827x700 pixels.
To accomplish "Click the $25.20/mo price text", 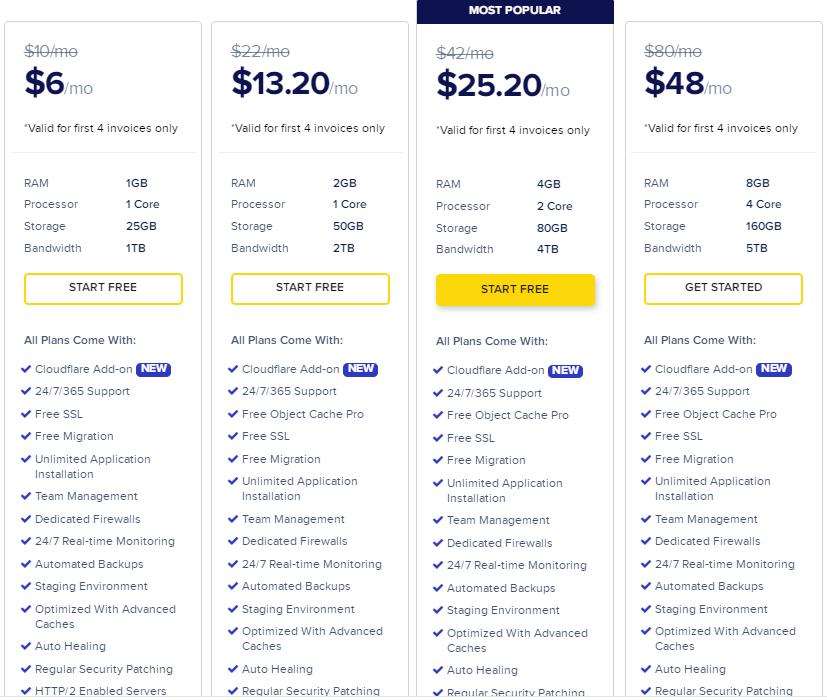I will [503, 87].
